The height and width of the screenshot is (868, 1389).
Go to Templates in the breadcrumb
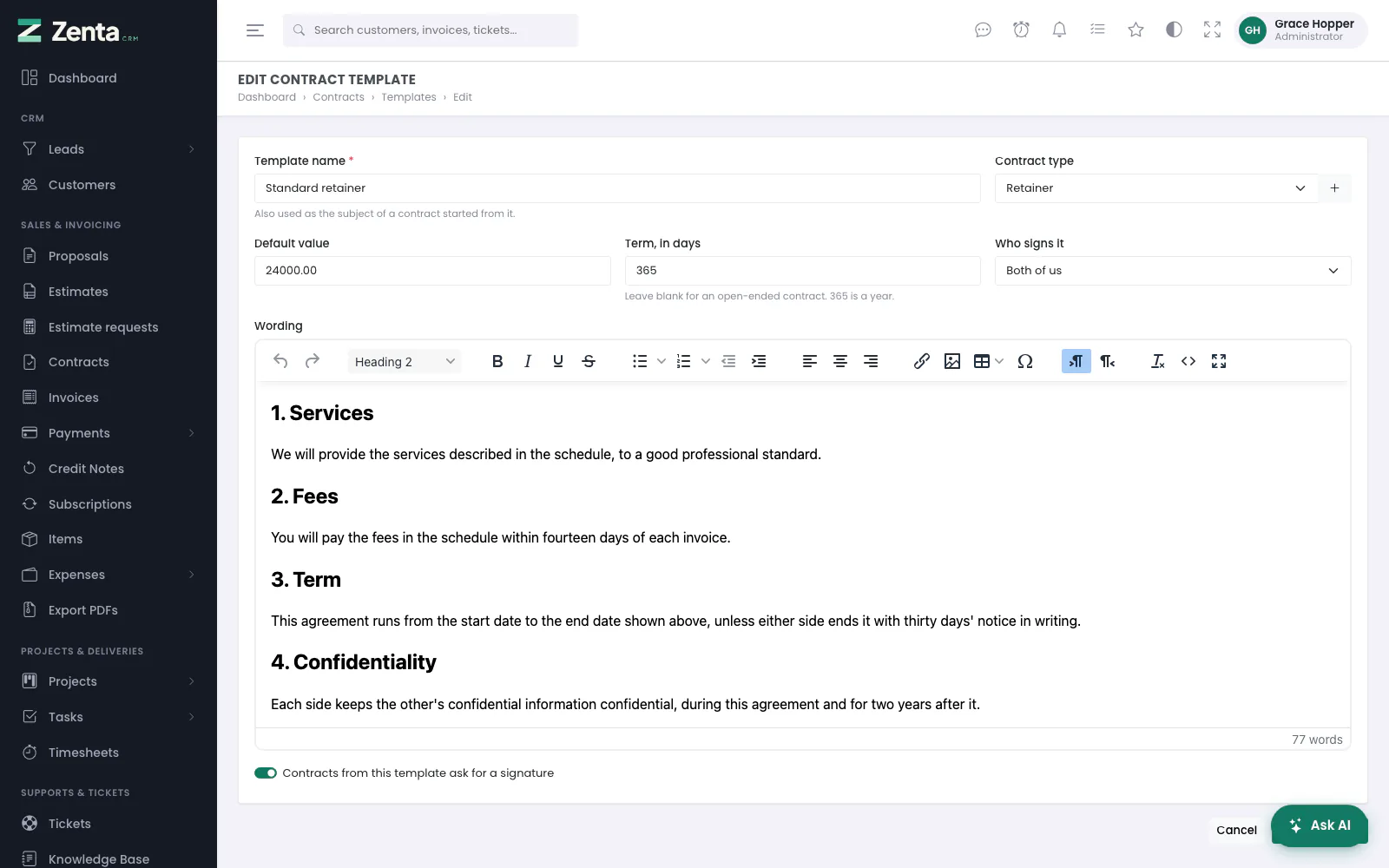pos(409,97)
